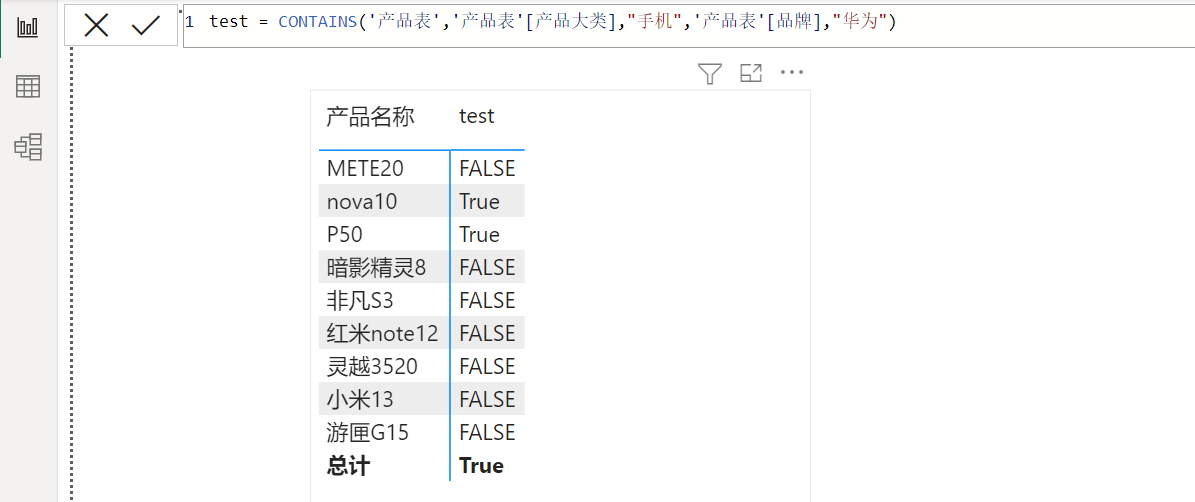Click the FALSE value for 暗影精灵8

point(487,267)
